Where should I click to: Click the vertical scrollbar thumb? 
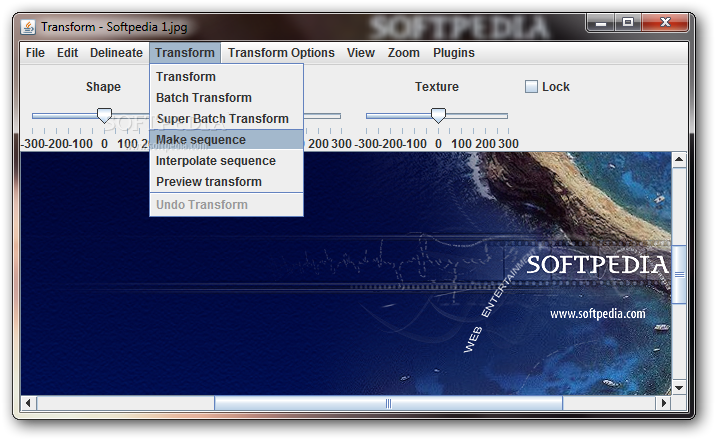pyautogui.click(x=679, y=274)
